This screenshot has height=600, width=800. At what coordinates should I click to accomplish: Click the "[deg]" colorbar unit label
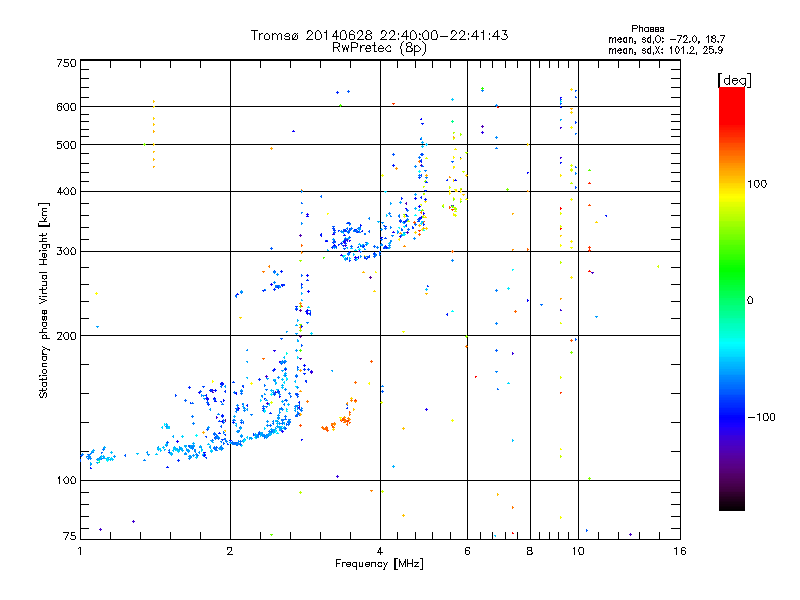[x=734, y=80]
